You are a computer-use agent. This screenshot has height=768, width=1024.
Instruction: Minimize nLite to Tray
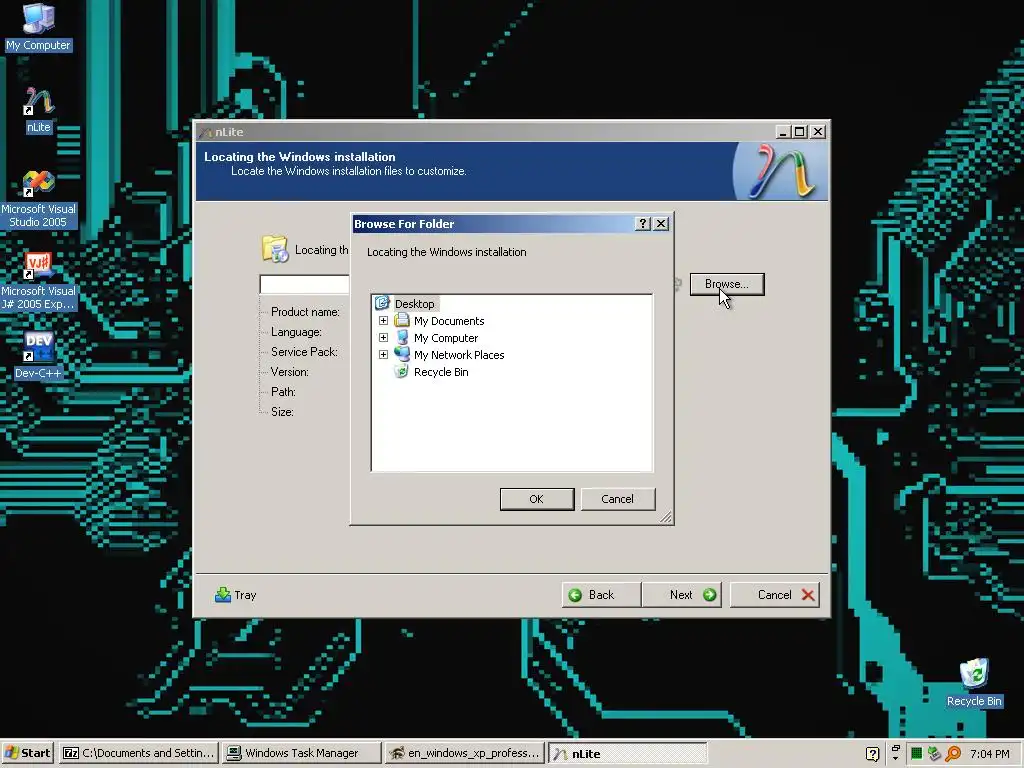(x=236, y=595)
